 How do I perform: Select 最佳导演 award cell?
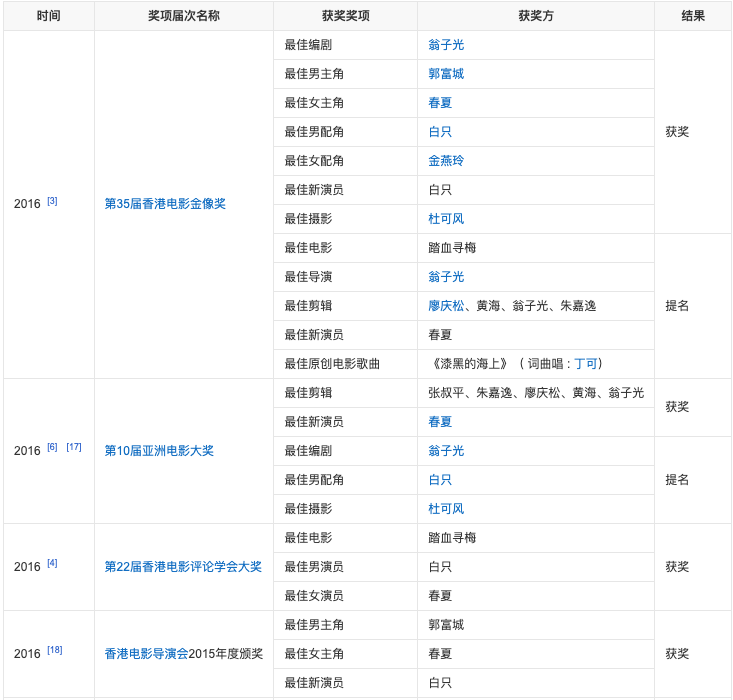coord(345,277)
